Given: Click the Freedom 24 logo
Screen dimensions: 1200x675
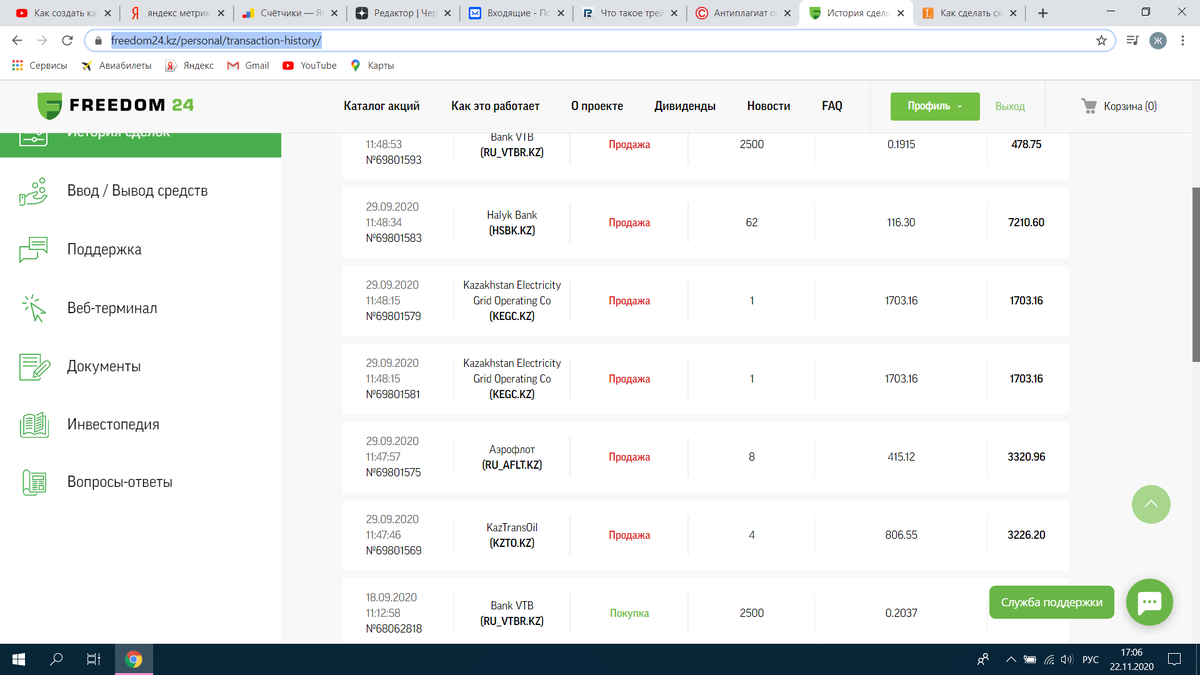Looking at the screenshot, I should click(x=115, y=105).
